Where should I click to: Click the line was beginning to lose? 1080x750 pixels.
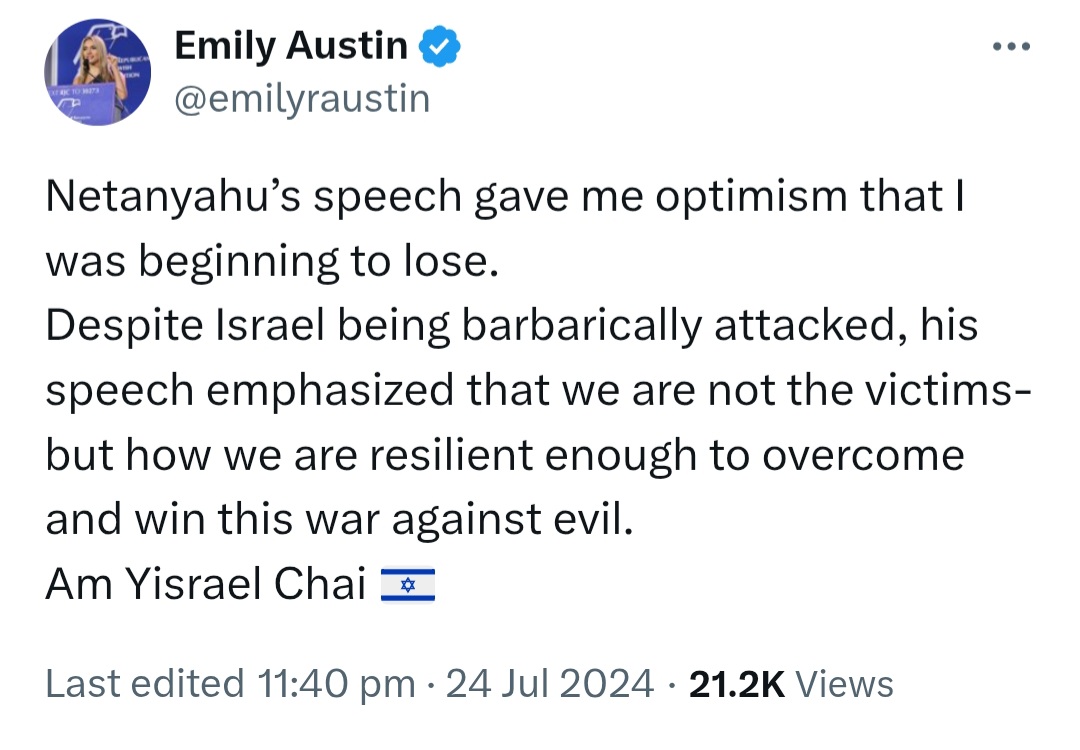coord(271,262)
